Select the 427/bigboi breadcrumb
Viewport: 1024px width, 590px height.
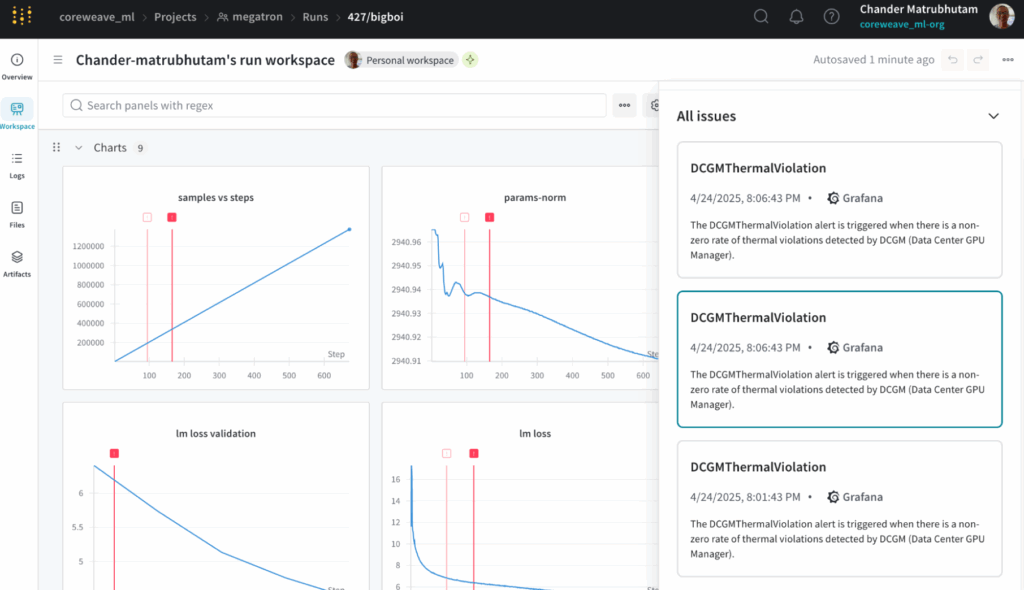[x=376, y=17]
